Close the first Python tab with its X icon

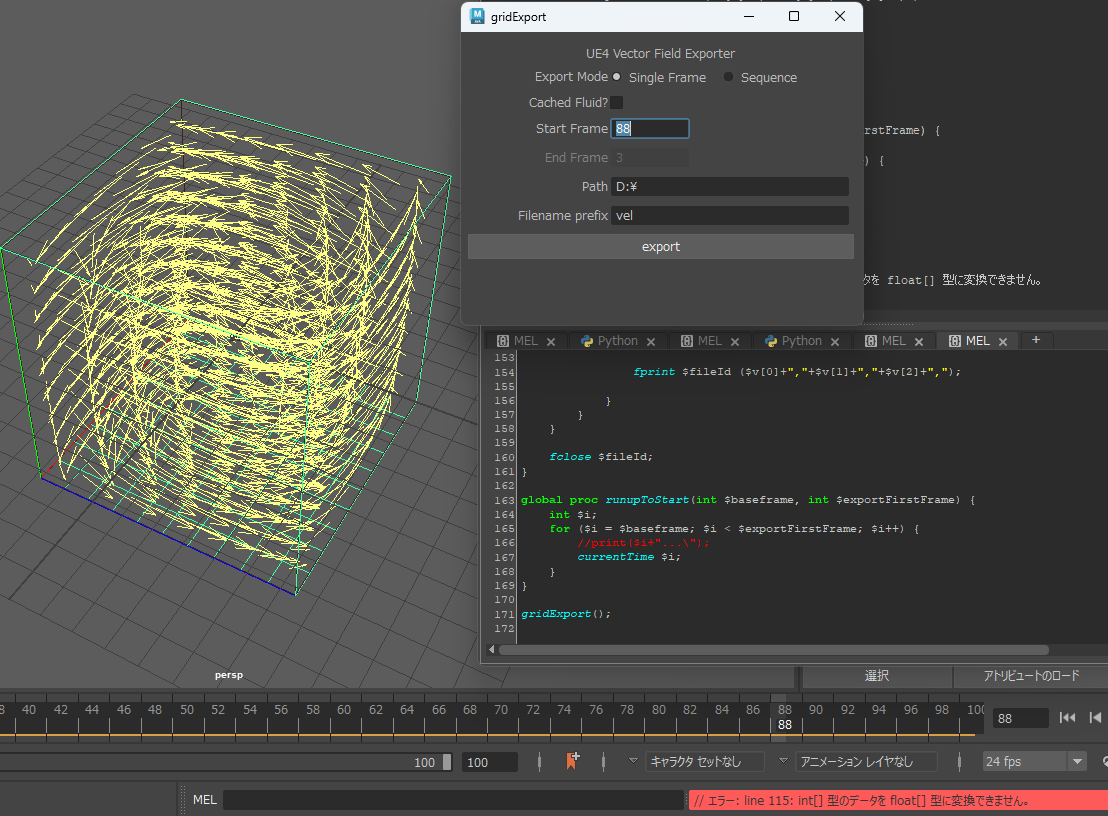coord(650,341)
